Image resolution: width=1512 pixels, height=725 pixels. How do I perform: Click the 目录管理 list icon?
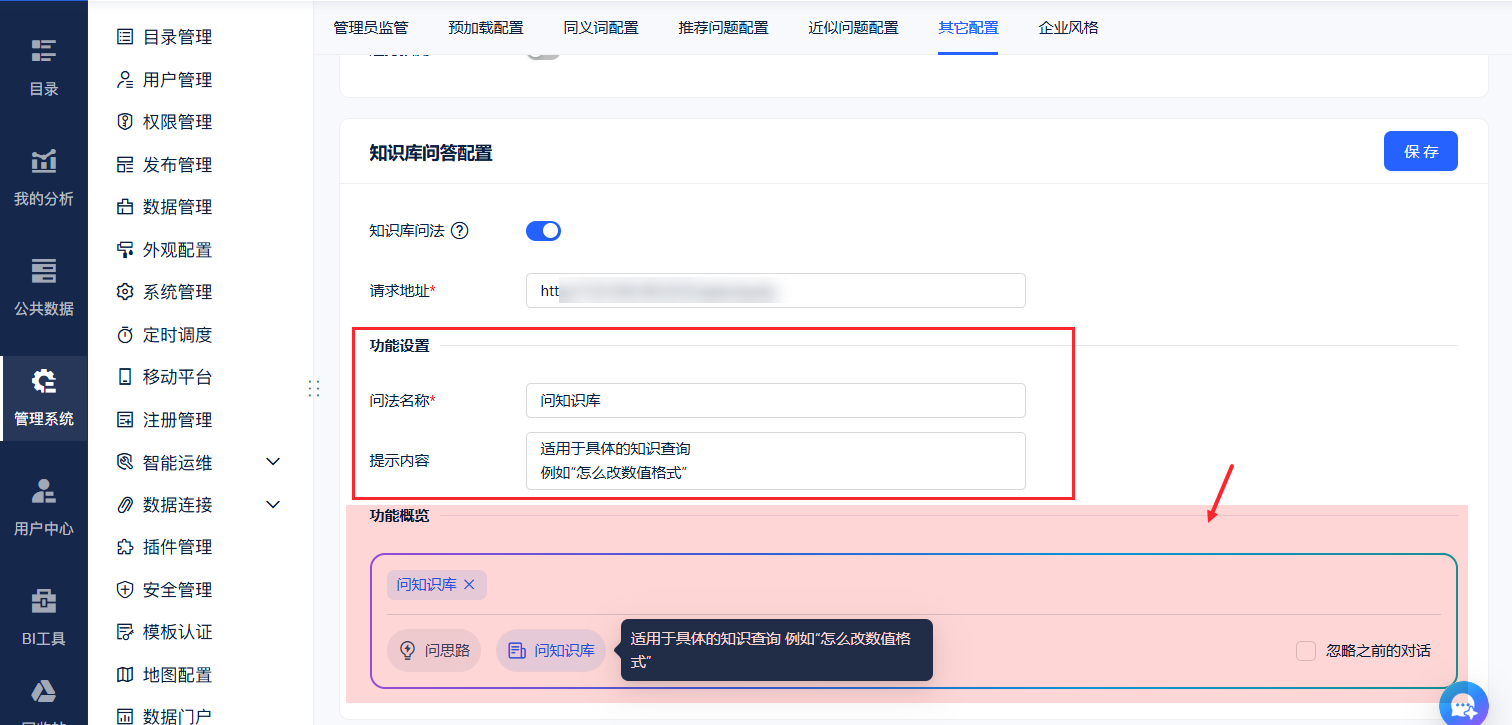tap(125, 37)
